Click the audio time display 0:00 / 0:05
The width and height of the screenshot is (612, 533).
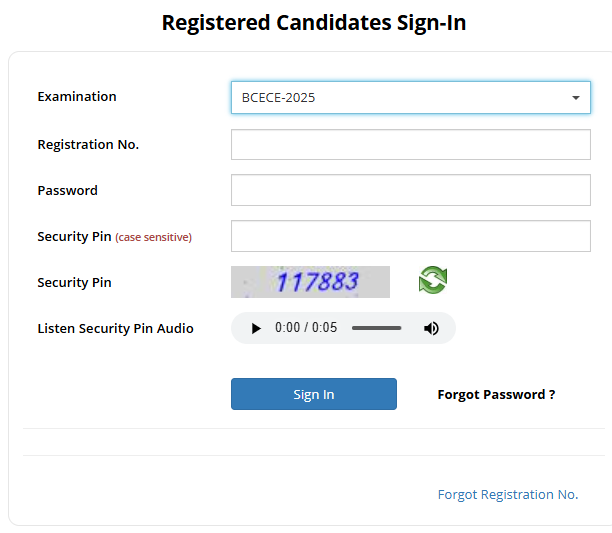tap(306, 327)
